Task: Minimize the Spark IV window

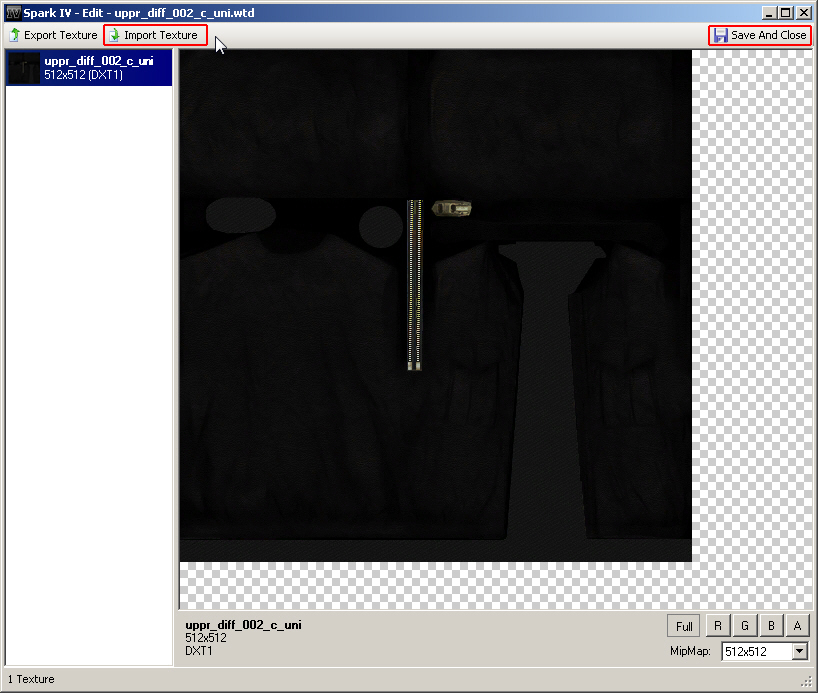Action: pos(768,13)
